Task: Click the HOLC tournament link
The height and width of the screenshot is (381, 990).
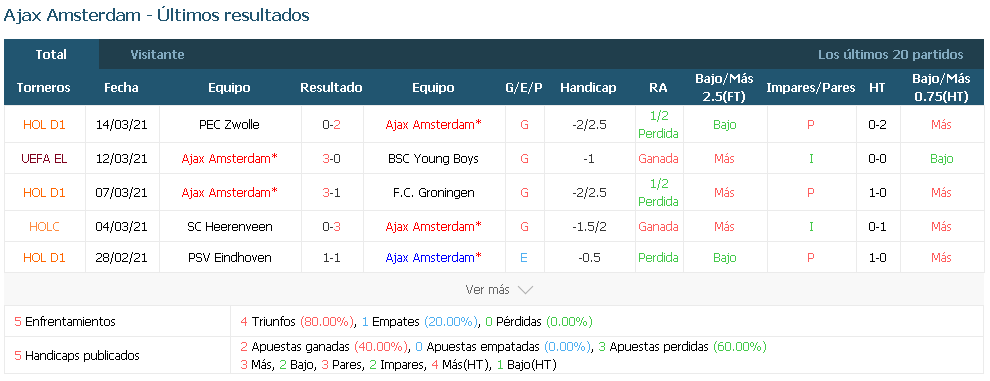Action: (x=44, y=226)
